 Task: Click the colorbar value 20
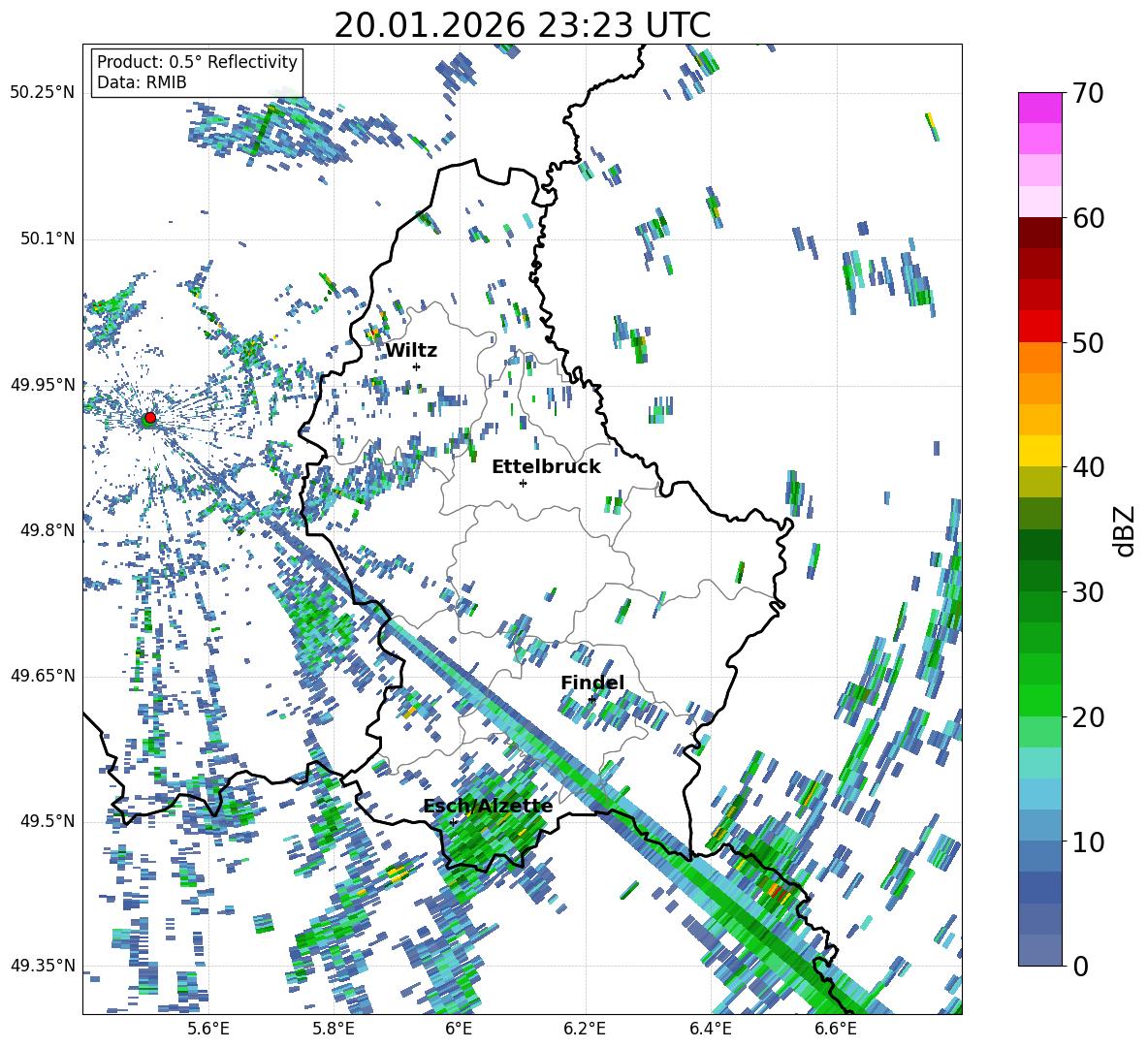pos(1088,716)
